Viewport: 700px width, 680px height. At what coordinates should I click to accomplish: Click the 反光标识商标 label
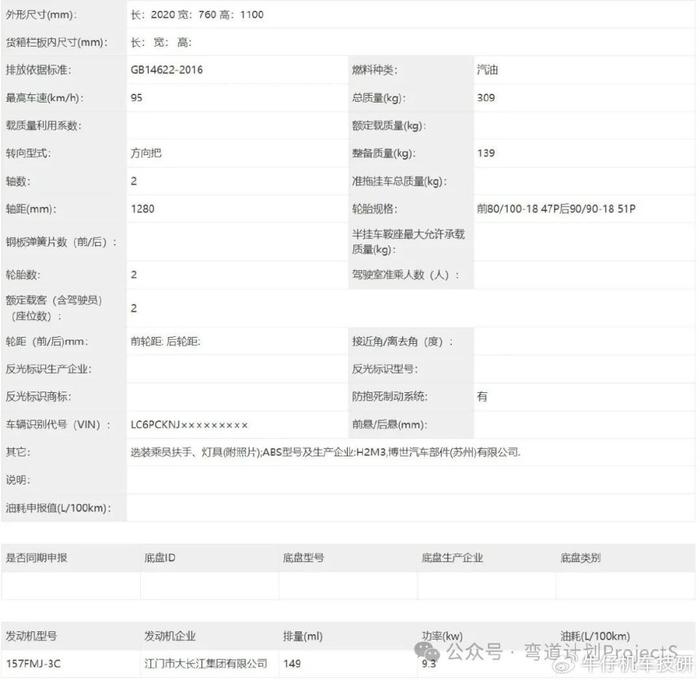tap(38, 396)
